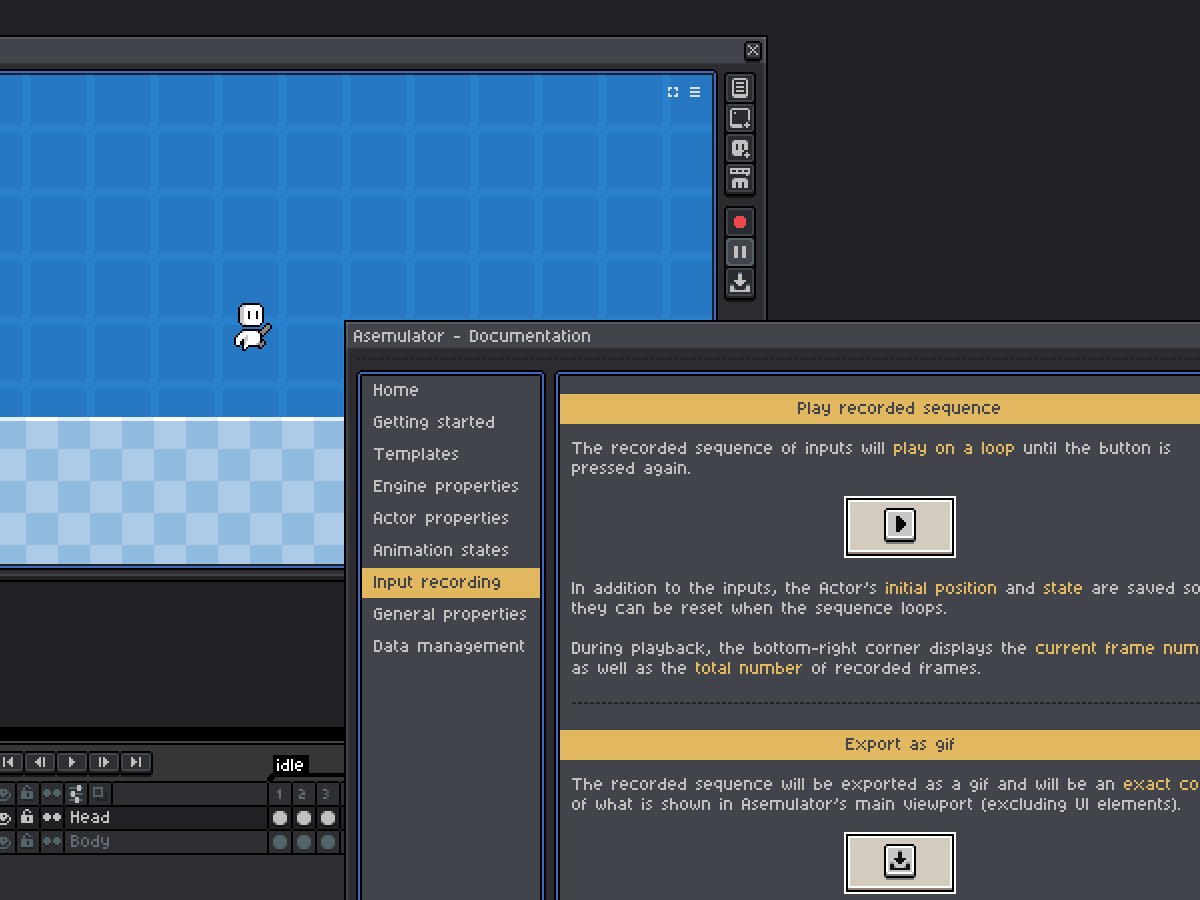Close the Asemulator window with X
This screenshot has height=900, width=1200.
(753, 51)
